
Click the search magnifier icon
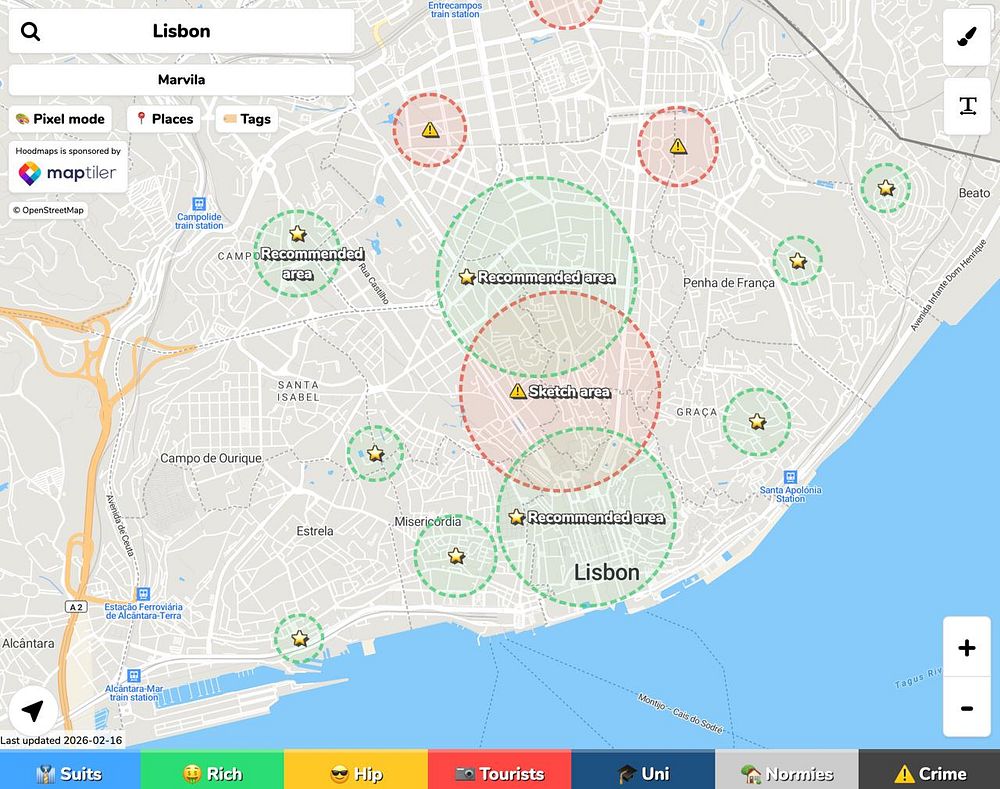pyautogui.click(x=30, y=31)
